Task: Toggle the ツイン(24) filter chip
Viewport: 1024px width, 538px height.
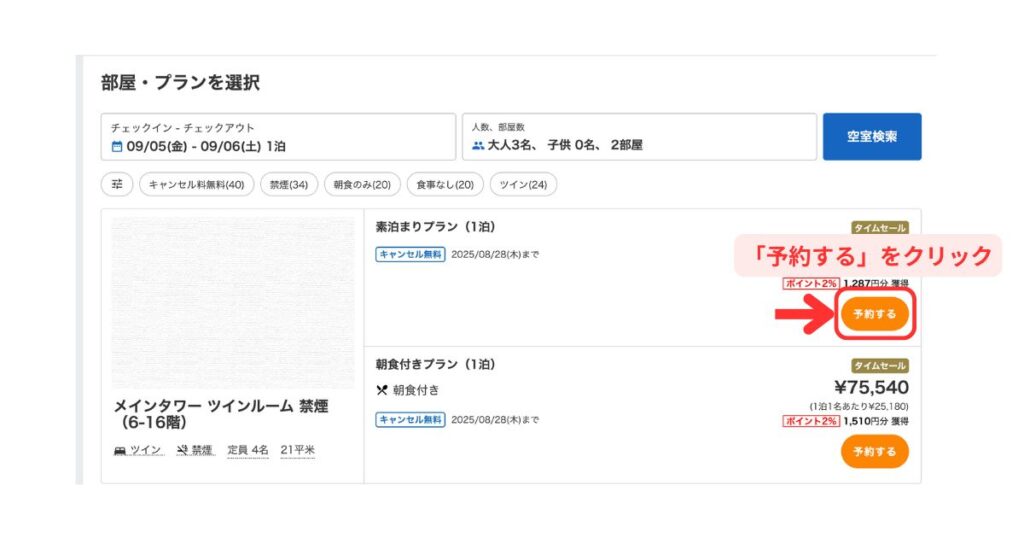Action: 523,185
